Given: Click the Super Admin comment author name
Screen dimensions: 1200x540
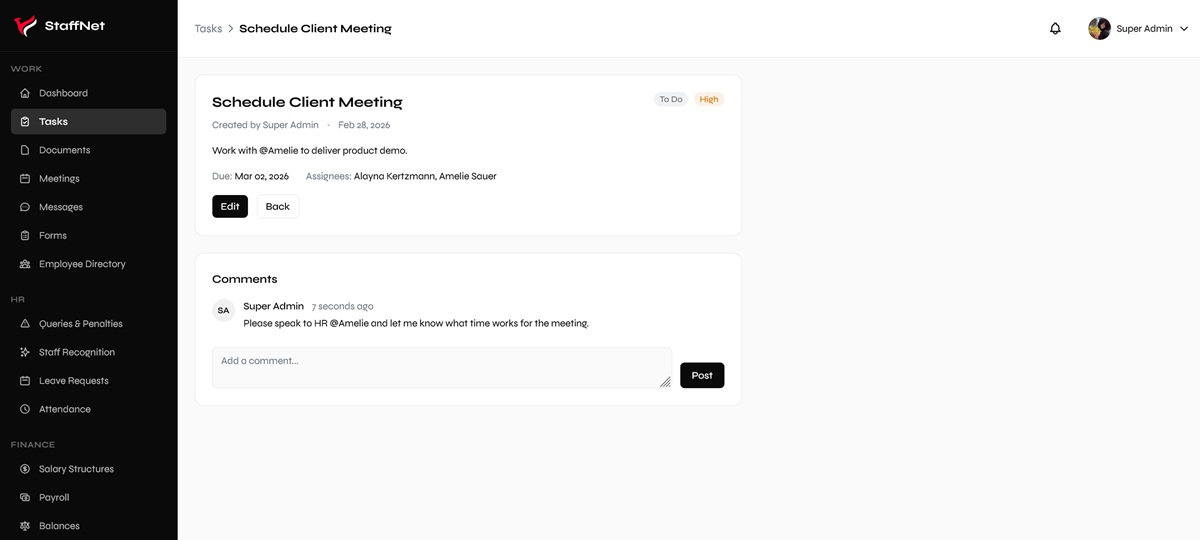Looking at the screenshot, I should point(274,306).
